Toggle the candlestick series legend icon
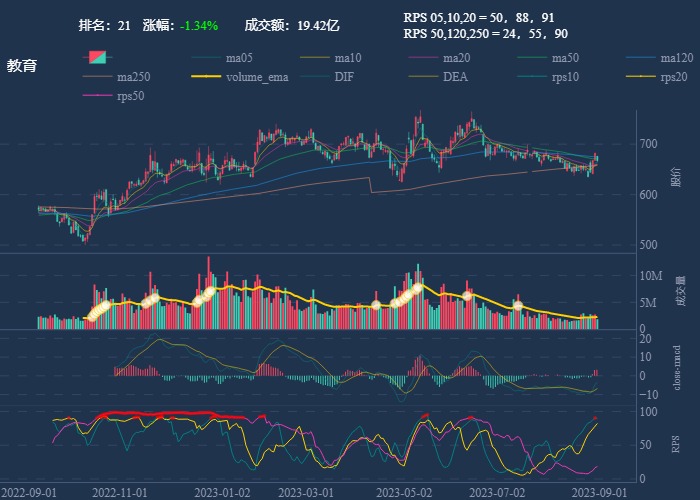Image resolution: width=700 pixels, height=500 pixels. (96, 58)
